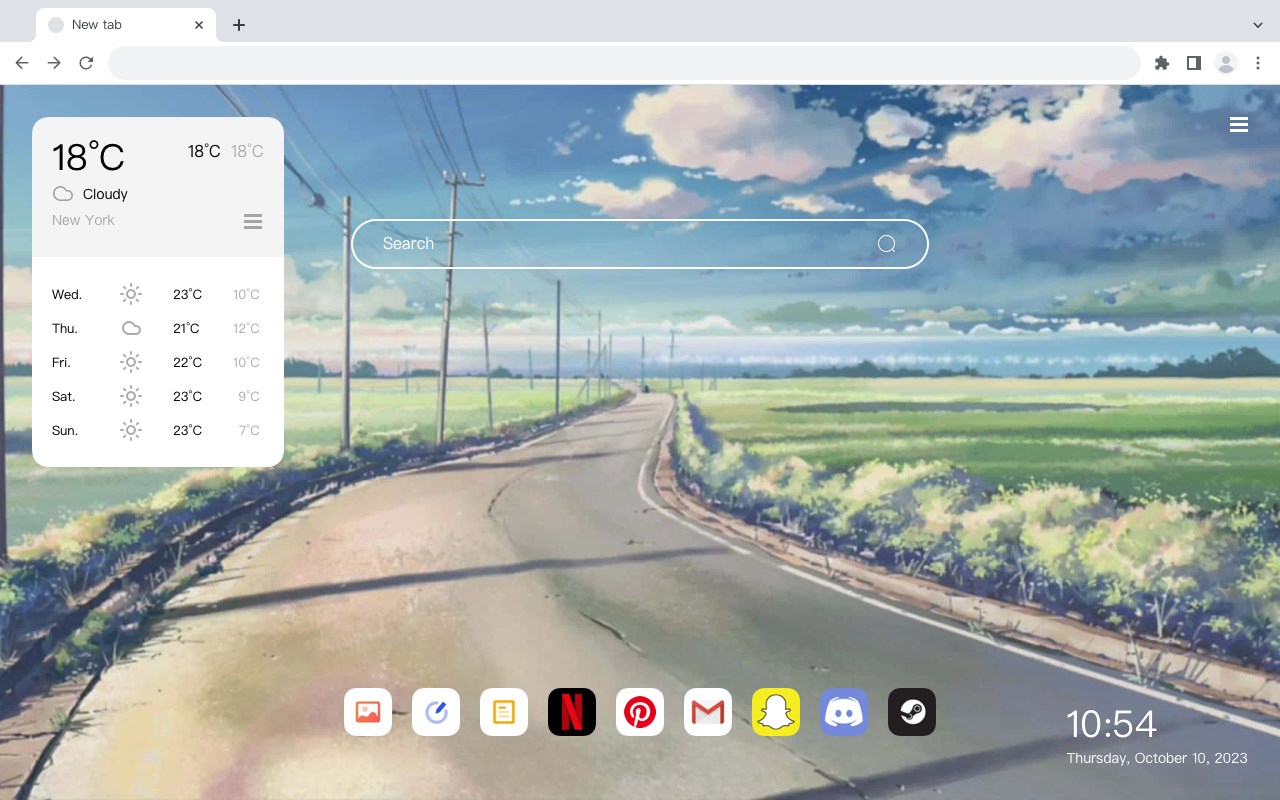Open the weather widget menu icon
1280x800 pixels.
coord(253,221)
